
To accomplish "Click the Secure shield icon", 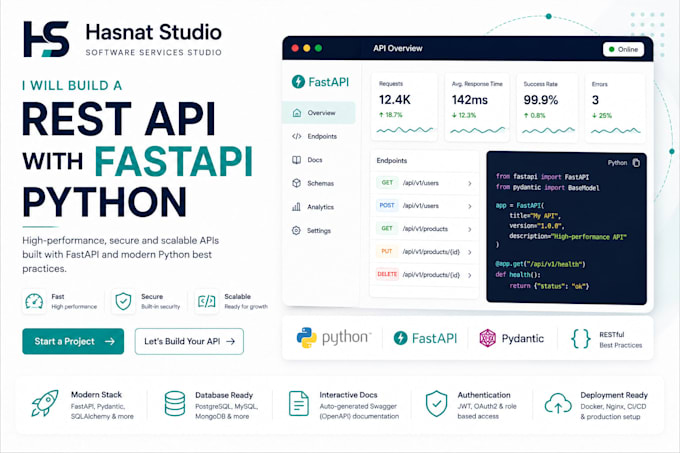I will (x=123, y=301).
